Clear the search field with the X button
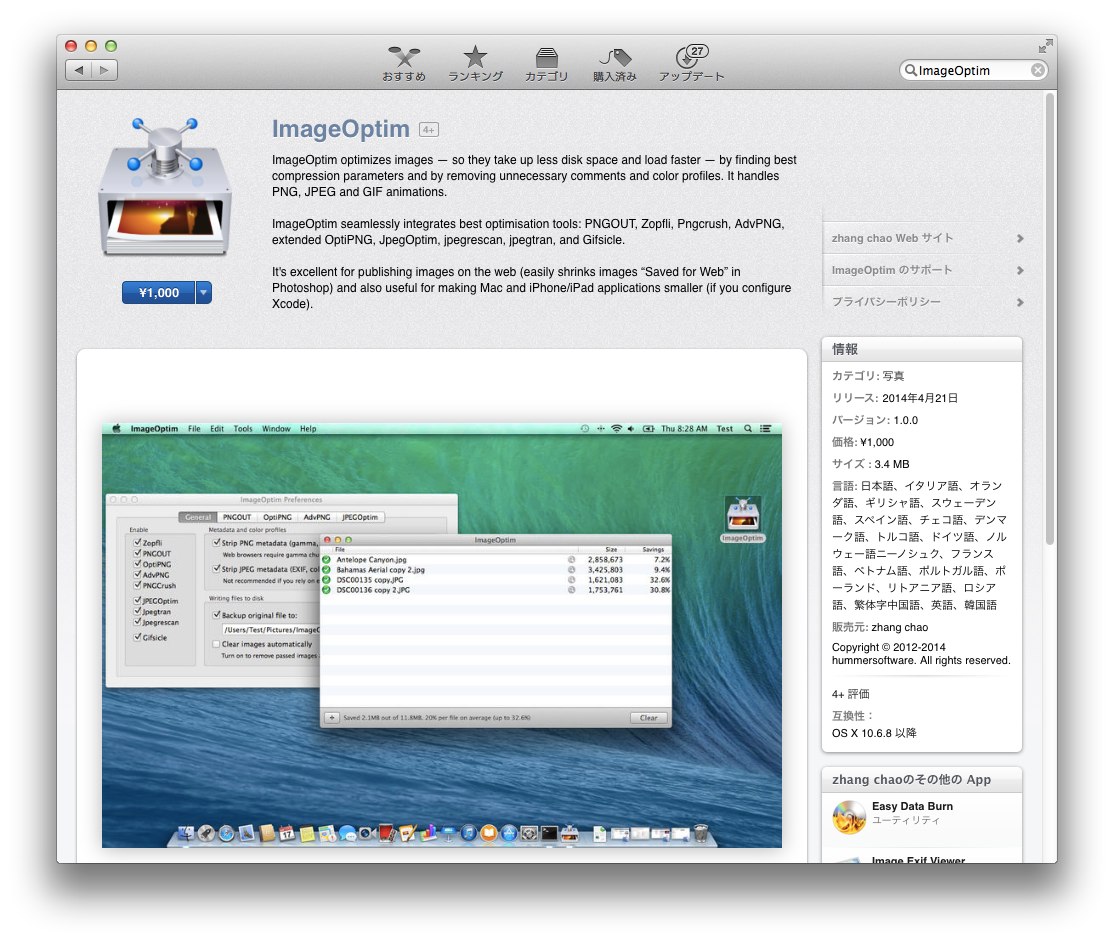This screenshot has width=1114, height=942. [1037, 70]
